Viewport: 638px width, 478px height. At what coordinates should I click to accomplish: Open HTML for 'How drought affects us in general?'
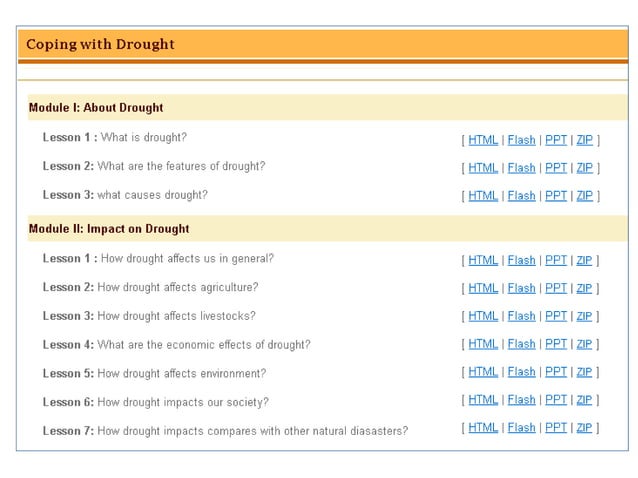(x=483, y=260)
